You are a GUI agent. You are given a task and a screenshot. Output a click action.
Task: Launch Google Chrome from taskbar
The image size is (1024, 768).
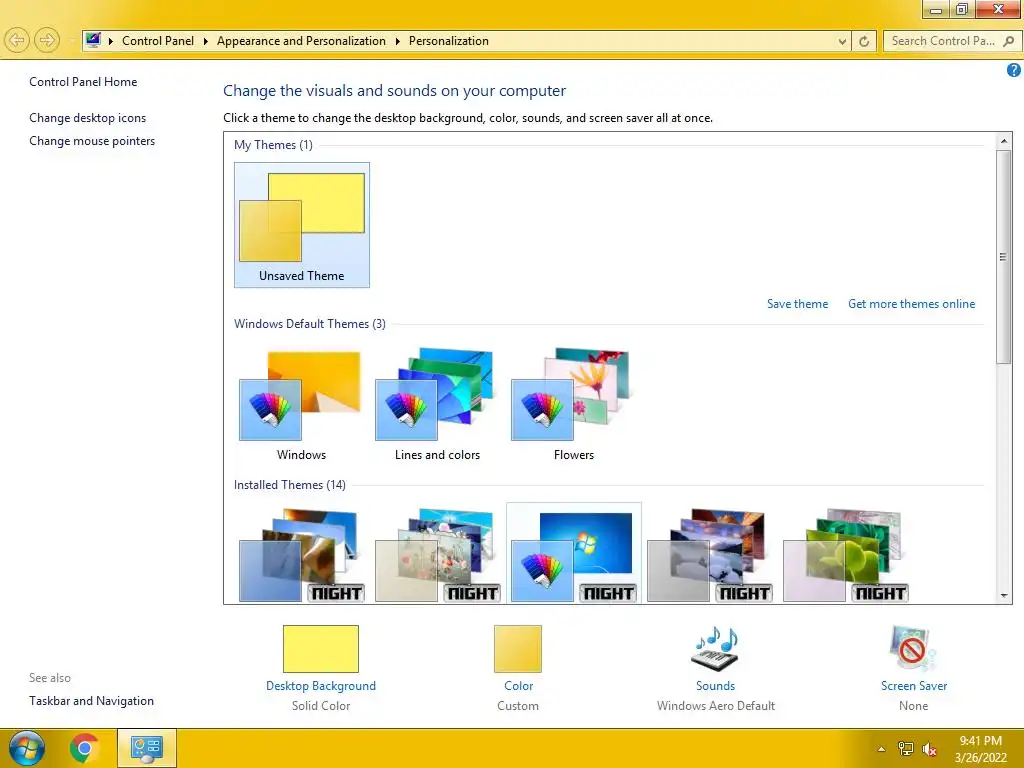[x=84, y=748]
